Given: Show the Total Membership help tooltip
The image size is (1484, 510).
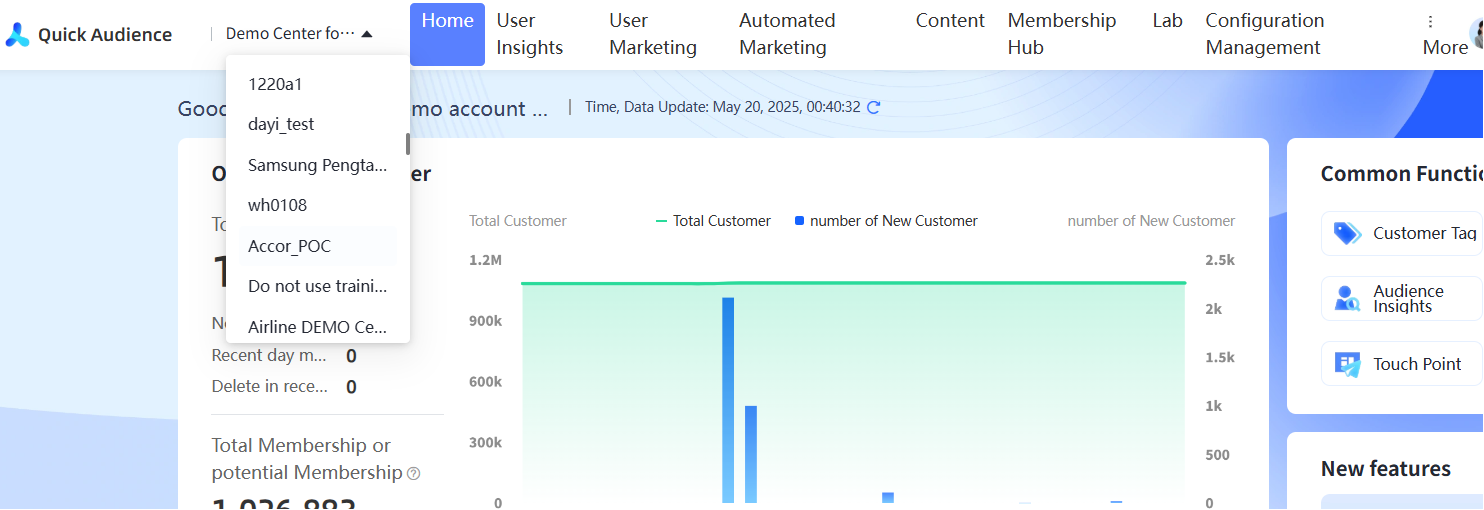Looking at the screenshot, I should [x=413, y=473].
